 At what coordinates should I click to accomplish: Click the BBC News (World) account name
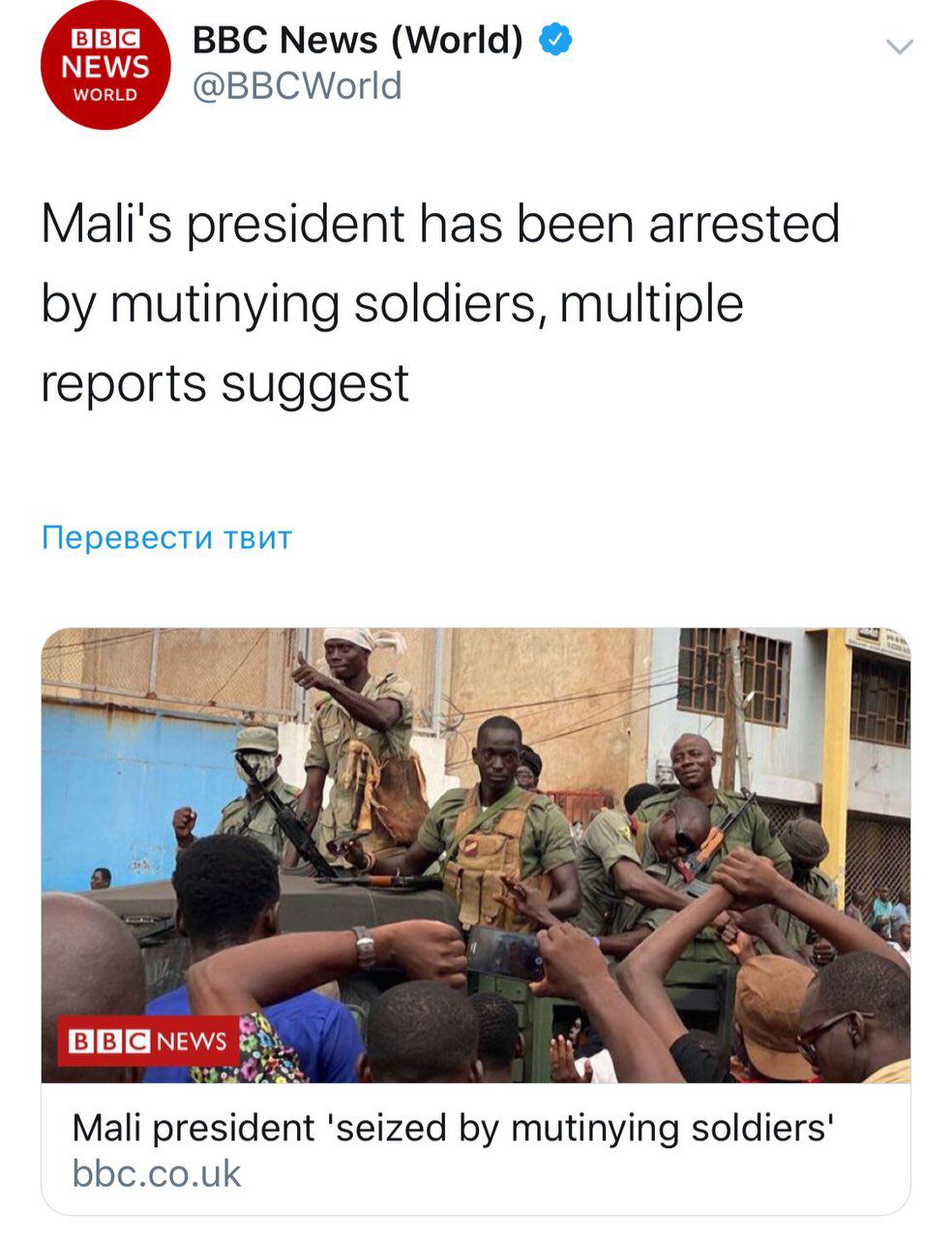[358, 41]
